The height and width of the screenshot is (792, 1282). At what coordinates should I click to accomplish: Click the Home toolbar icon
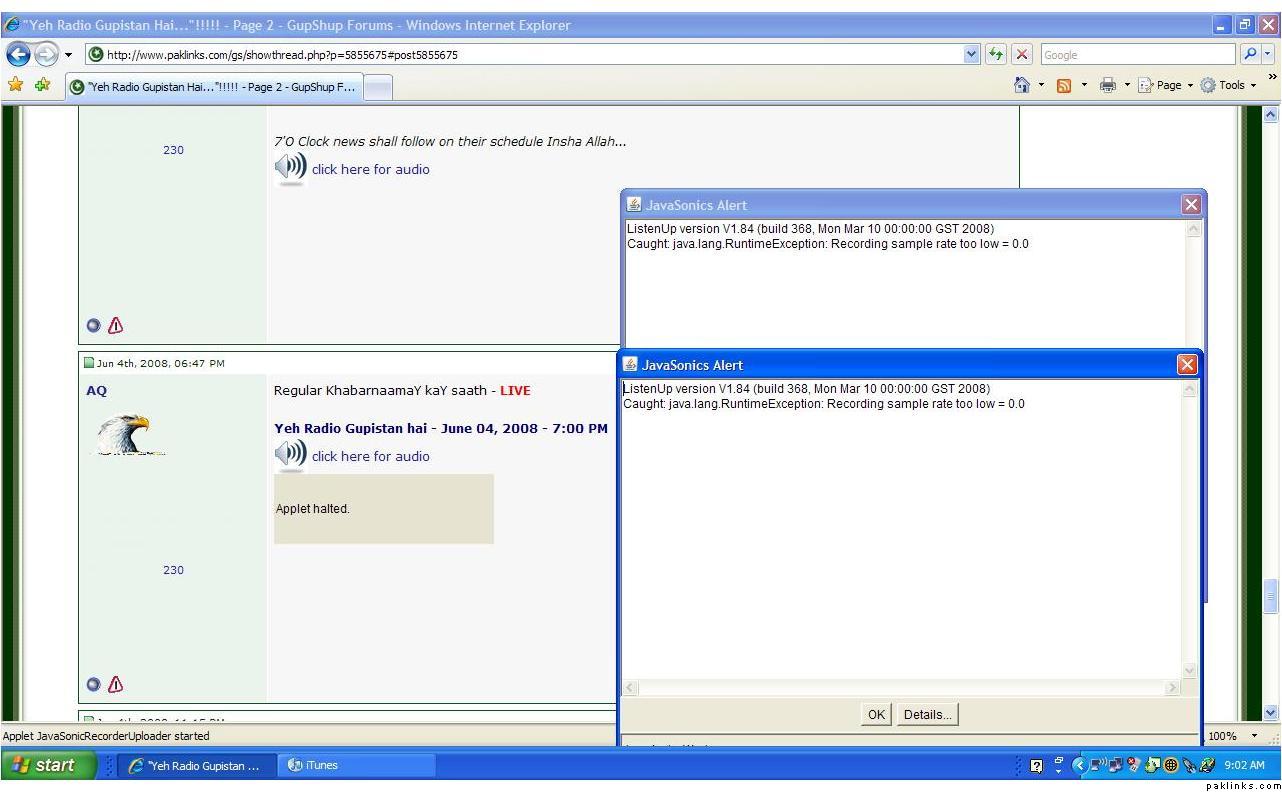(1022, 86)
